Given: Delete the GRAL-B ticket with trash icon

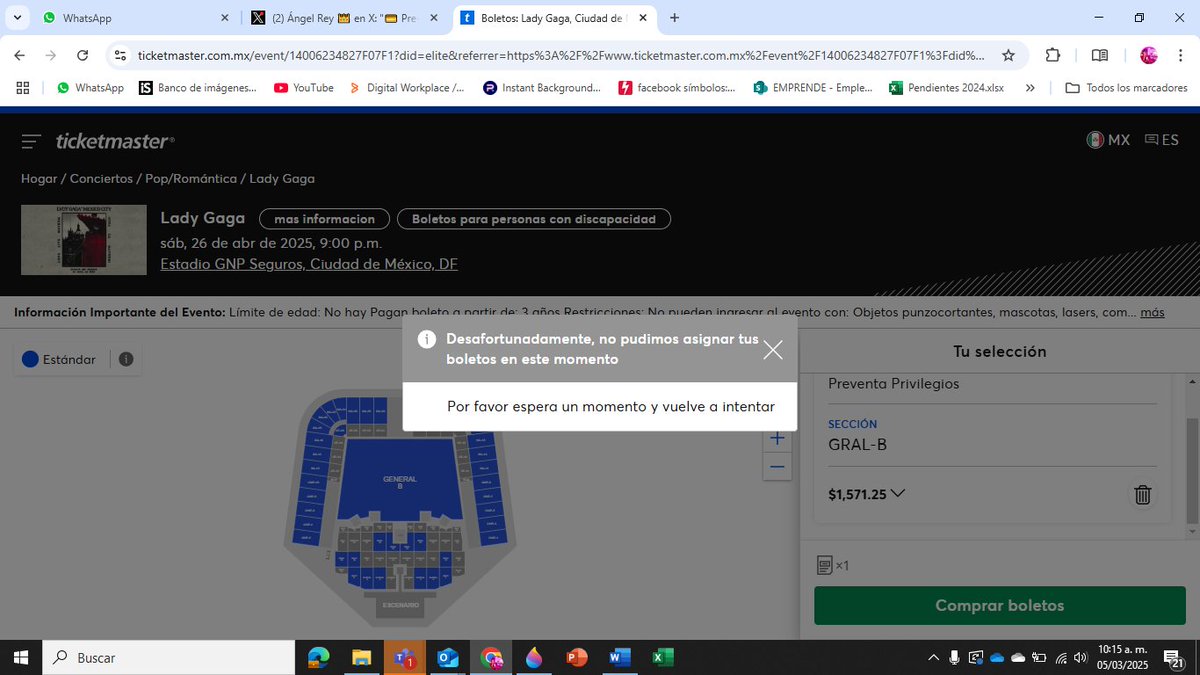Looking at the screenshot, I should point(1143,494).
